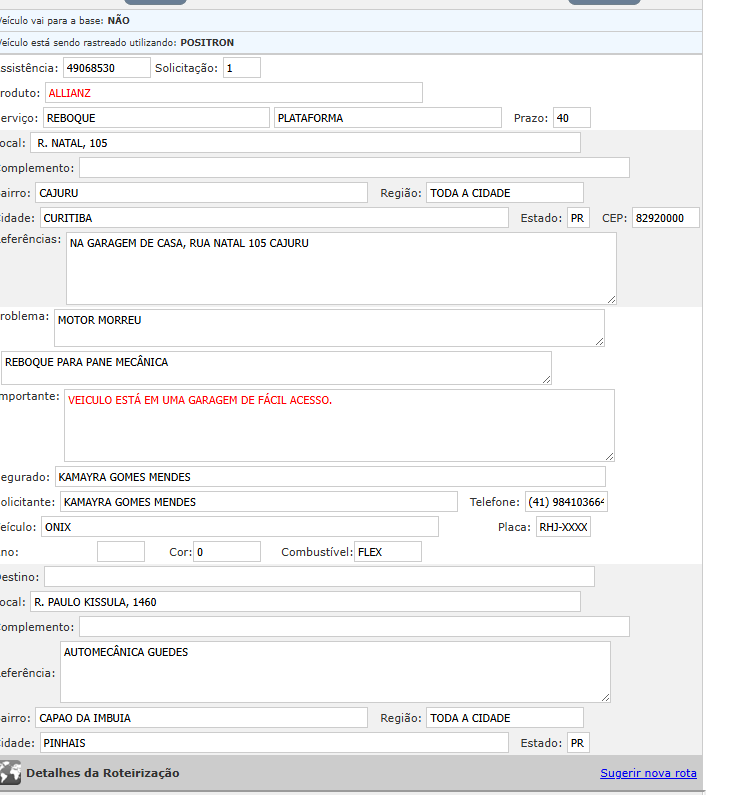Click destination Local field R. PAULO KISSULA, 1460
Image resolution: width=756 pixels, height=795 pixels.
click(x=305, y=601)
